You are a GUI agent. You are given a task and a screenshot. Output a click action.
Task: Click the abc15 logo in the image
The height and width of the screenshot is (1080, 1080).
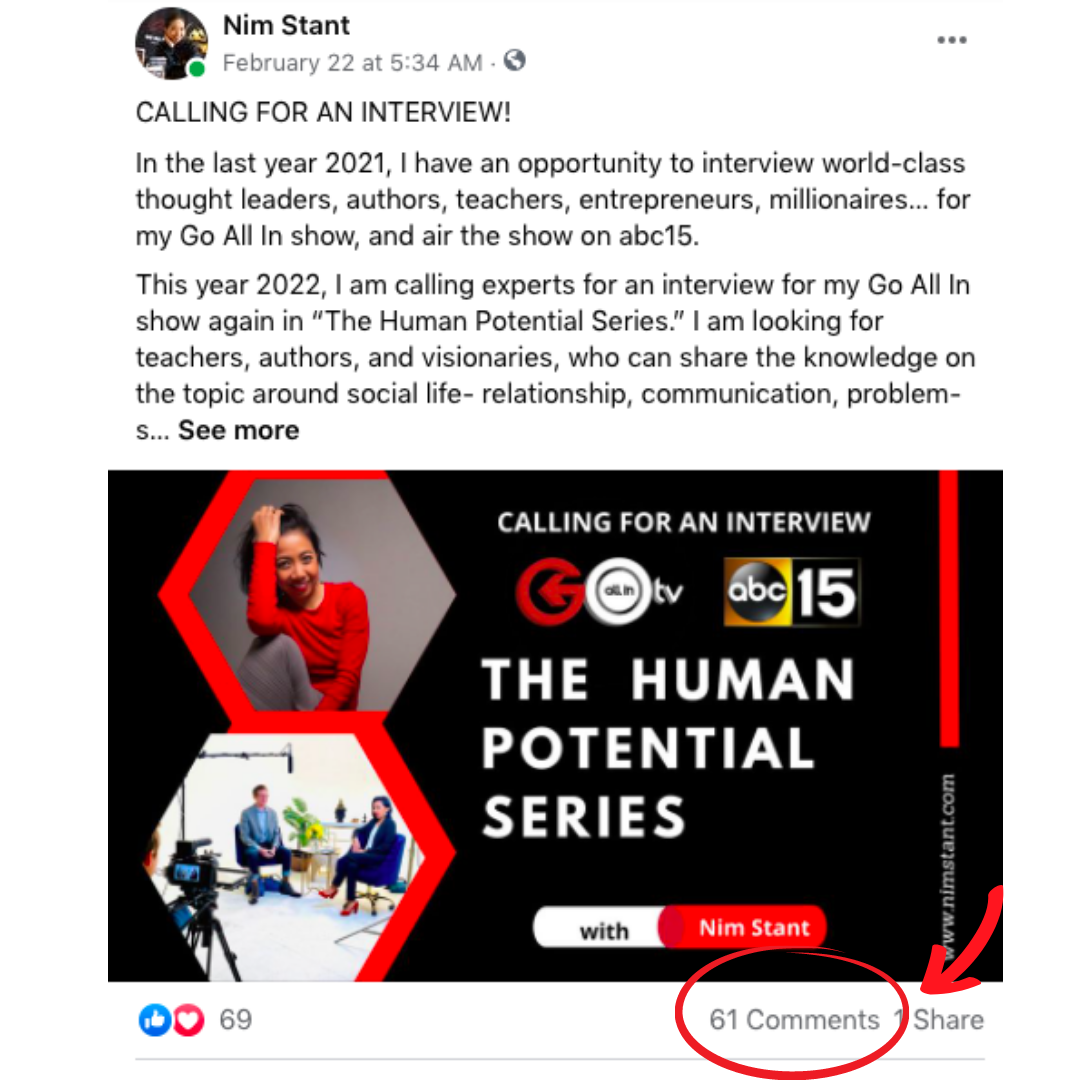pos(792,592)
